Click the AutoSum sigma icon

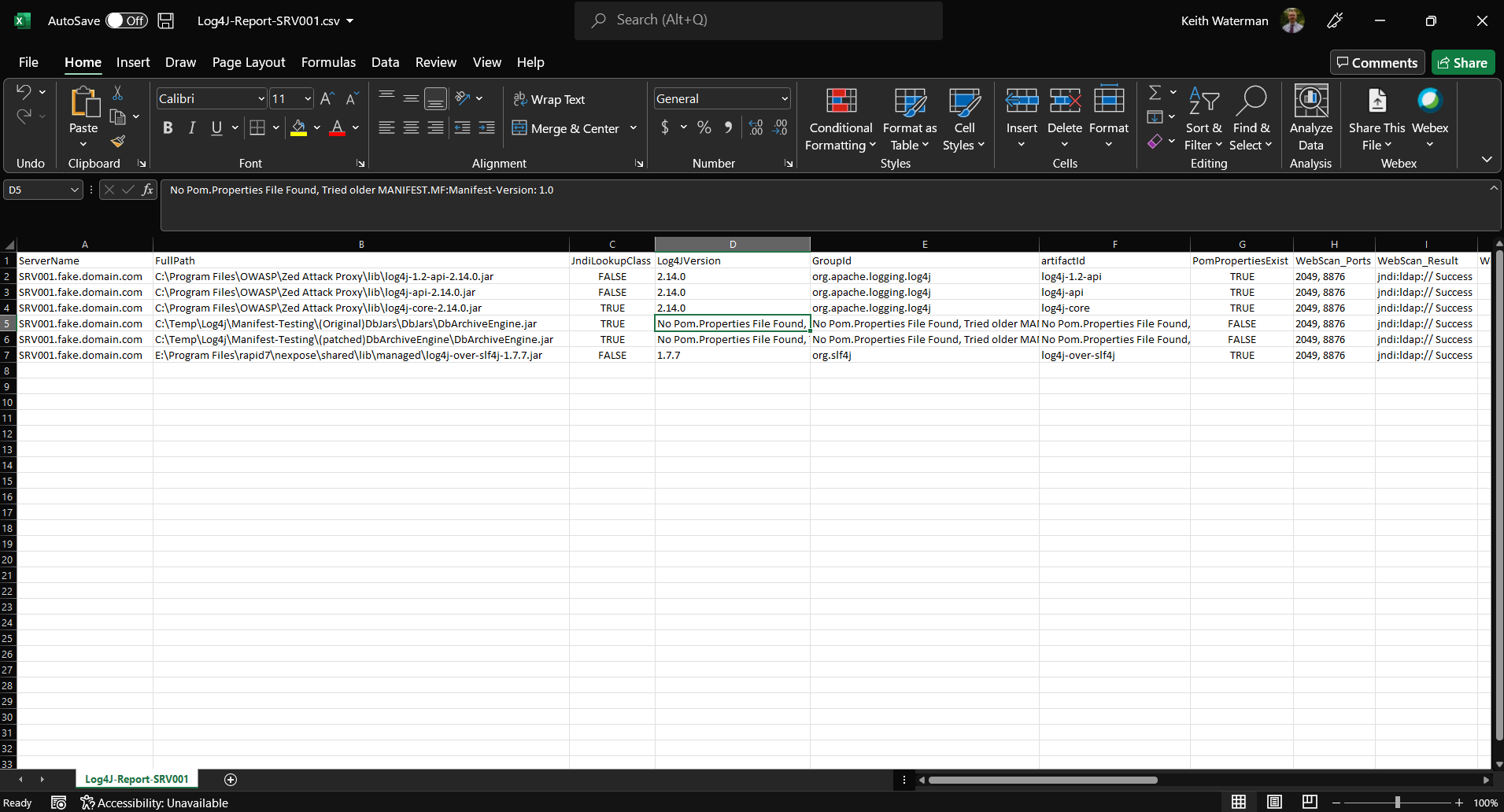(x=1155, y=93)
